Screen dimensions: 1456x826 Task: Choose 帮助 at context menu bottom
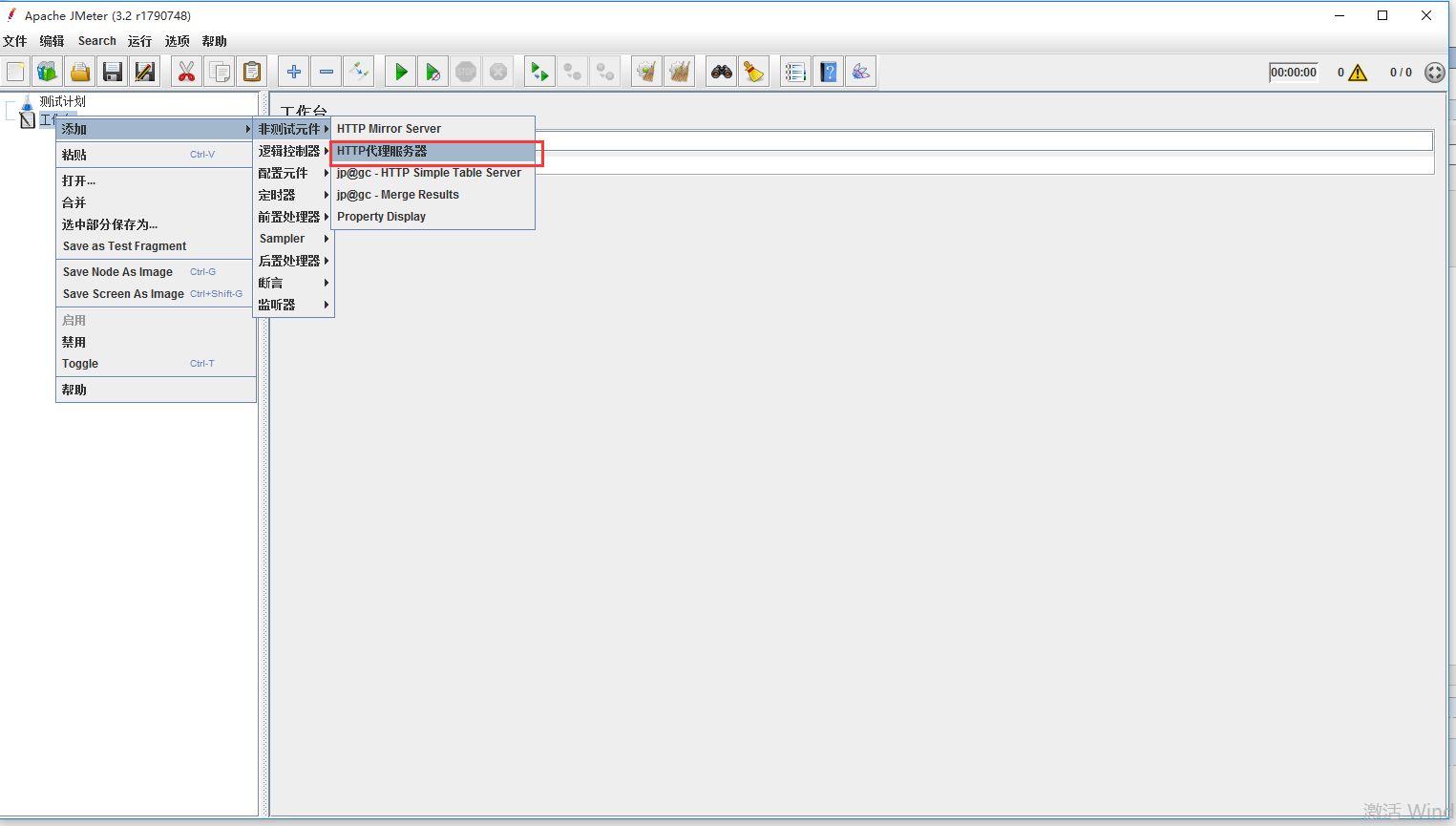tap(156, 390)
